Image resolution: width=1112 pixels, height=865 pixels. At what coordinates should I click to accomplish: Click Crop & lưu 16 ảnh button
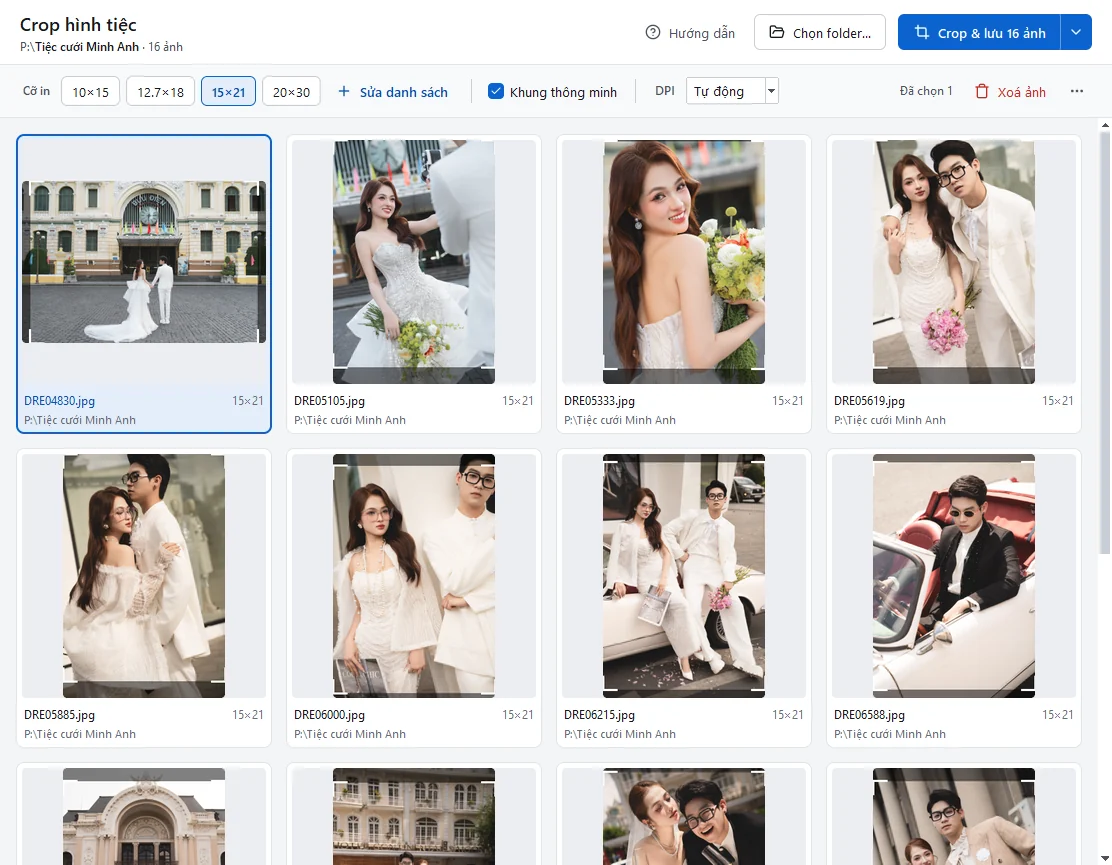click(979, 33)
